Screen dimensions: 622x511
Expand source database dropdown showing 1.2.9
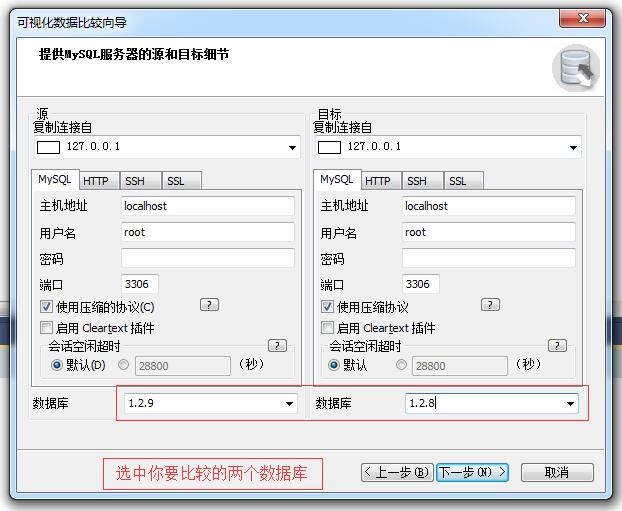click(290, 404)
